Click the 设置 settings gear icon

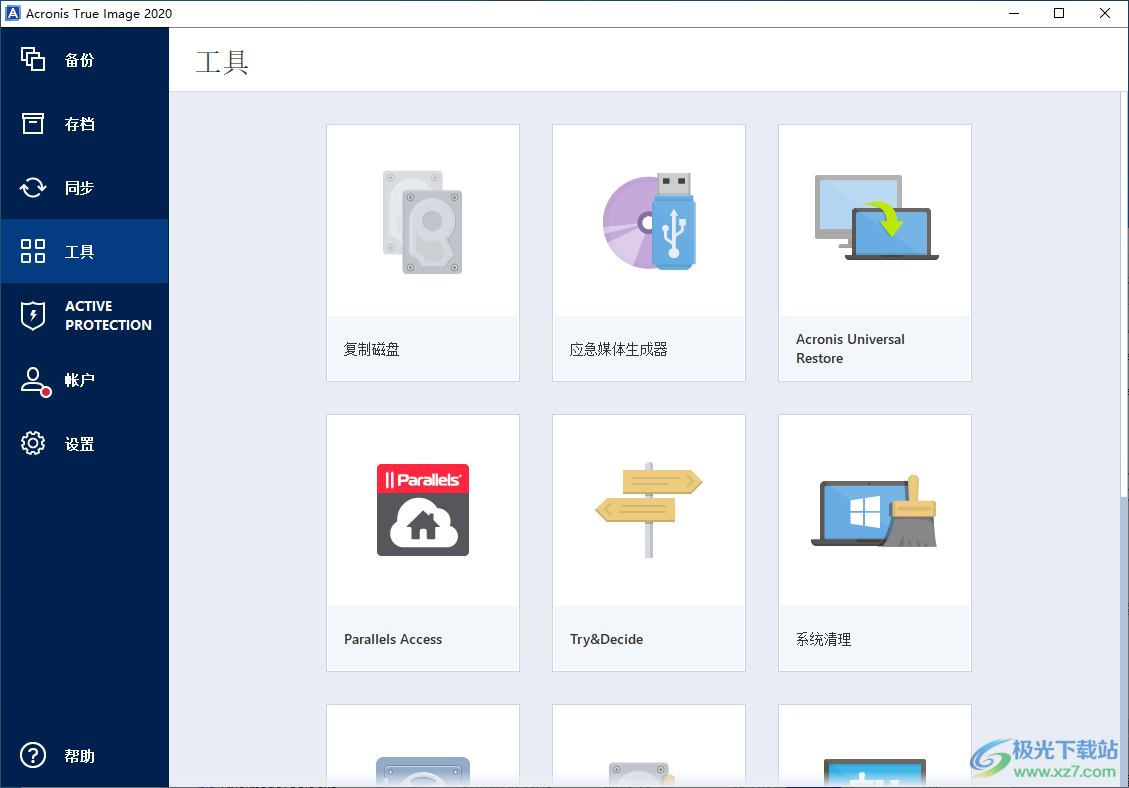(33, 443)
